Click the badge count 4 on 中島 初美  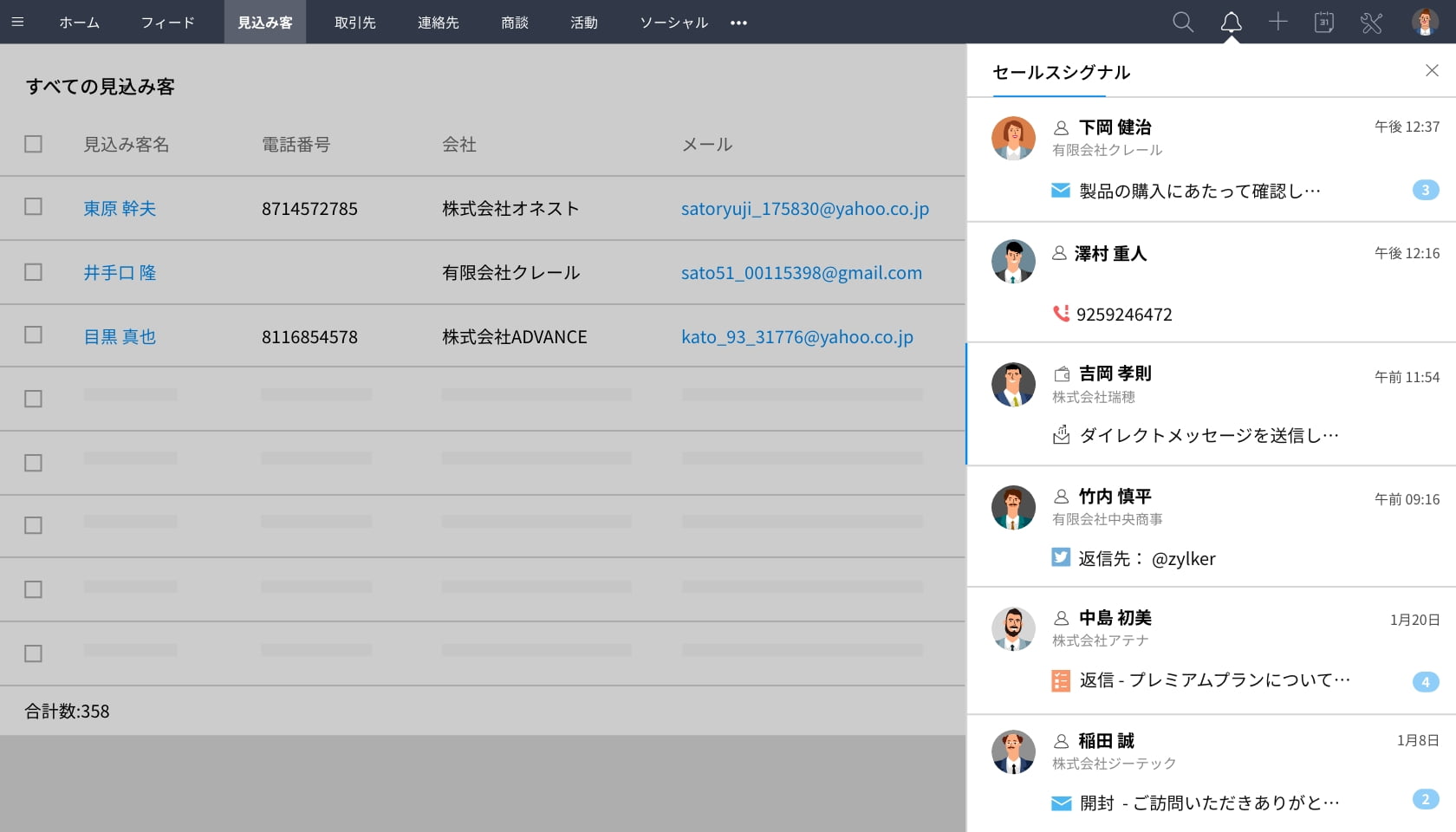1425,682
